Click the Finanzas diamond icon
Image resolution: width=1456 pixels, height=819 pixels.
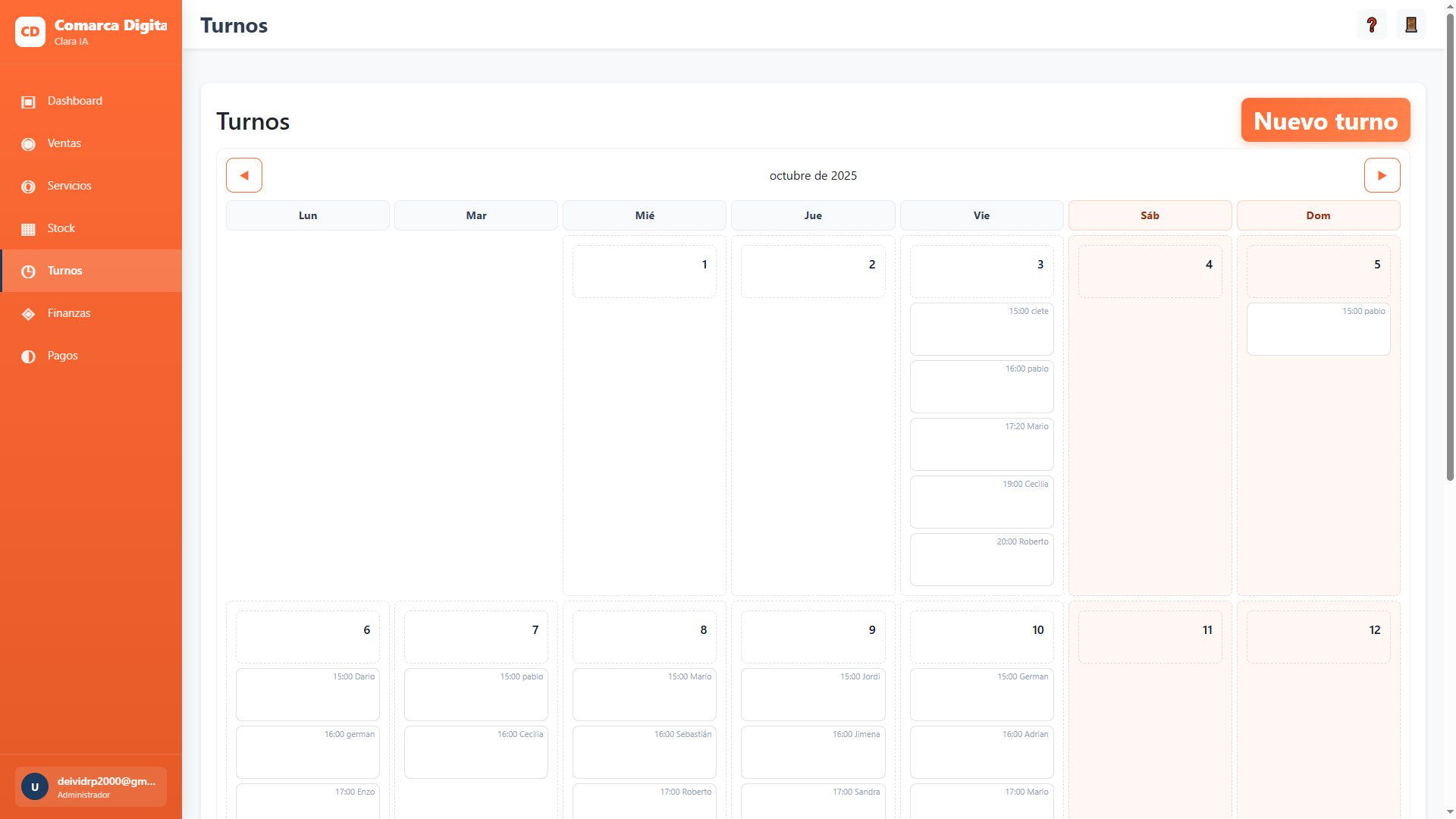click(28, 314)
